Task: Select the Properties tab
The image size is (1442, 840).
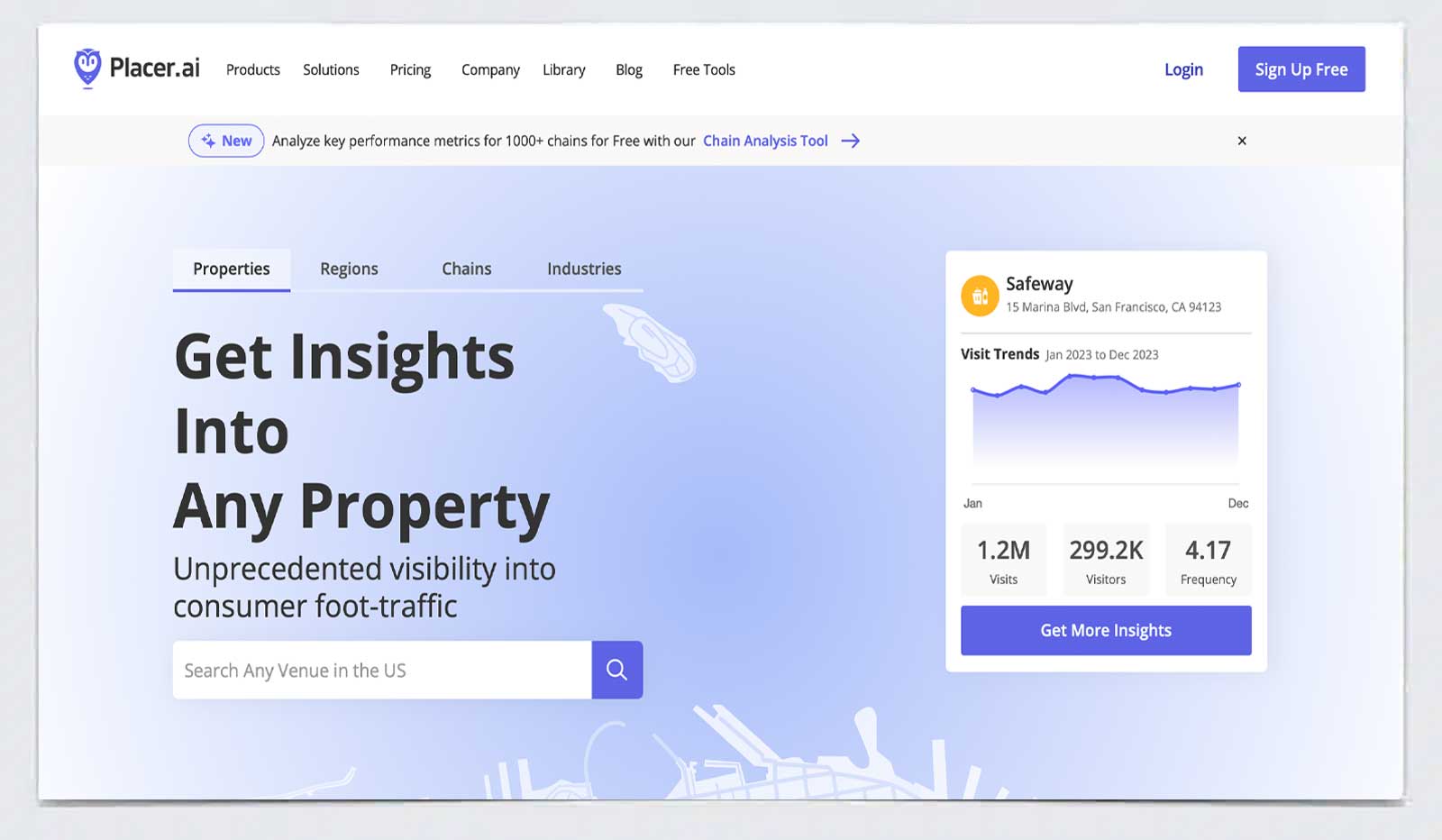Action: [232, 269]
